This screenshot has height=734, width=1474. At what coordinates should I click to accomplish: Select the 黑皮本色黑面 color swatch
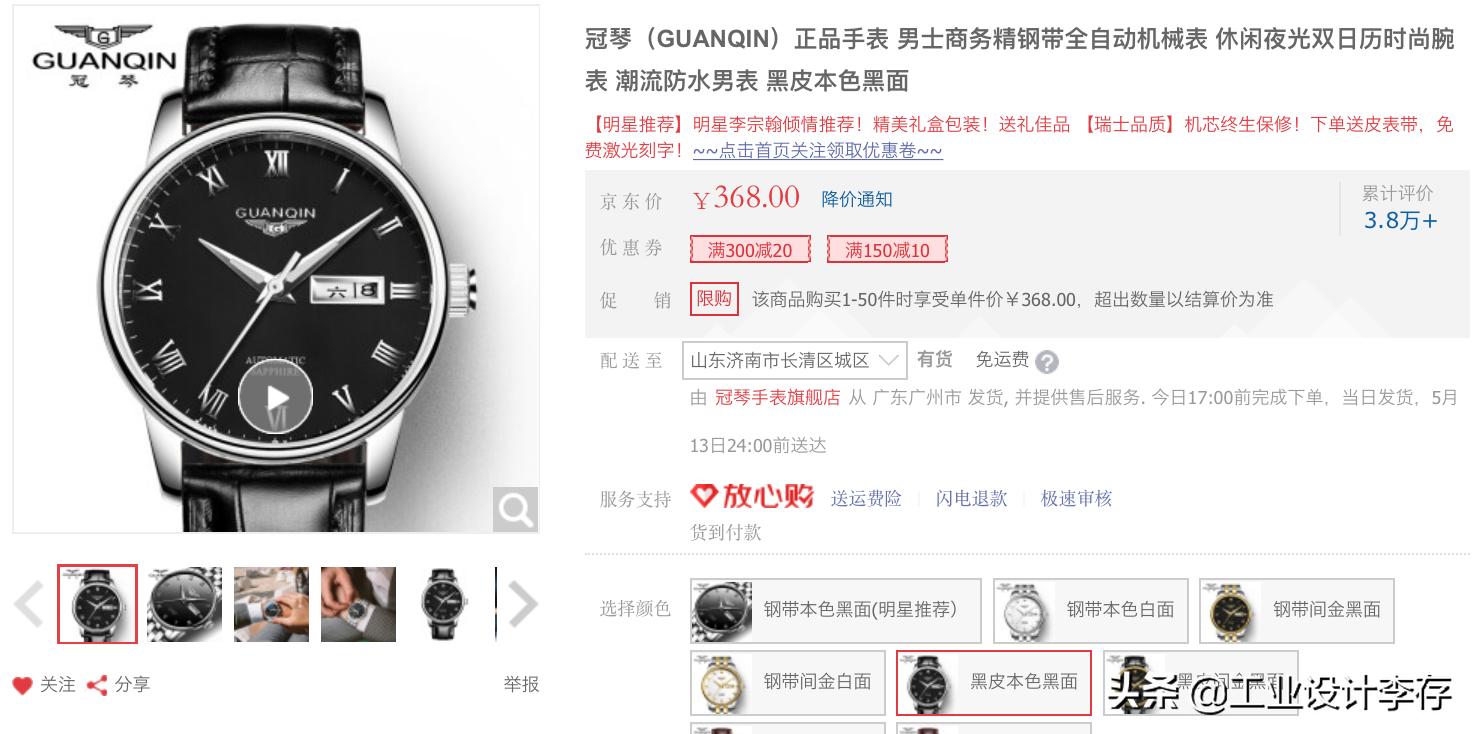(x=994, y=682)
